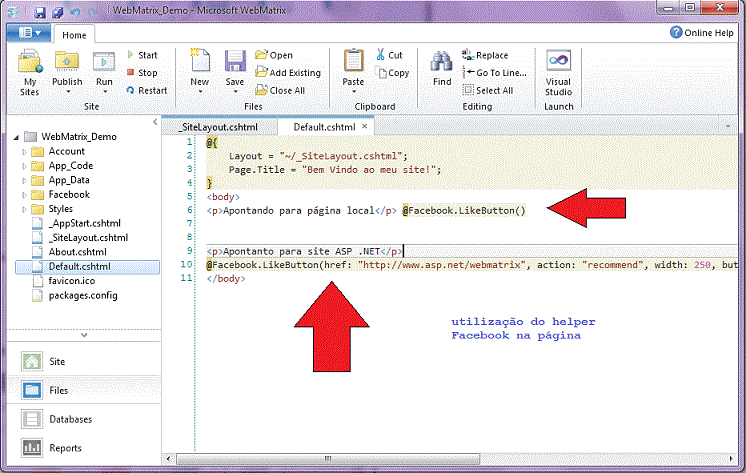The height and width of the screenshot is (473, 746).
Task: Expand the Account folder
Action: point(24,152)
